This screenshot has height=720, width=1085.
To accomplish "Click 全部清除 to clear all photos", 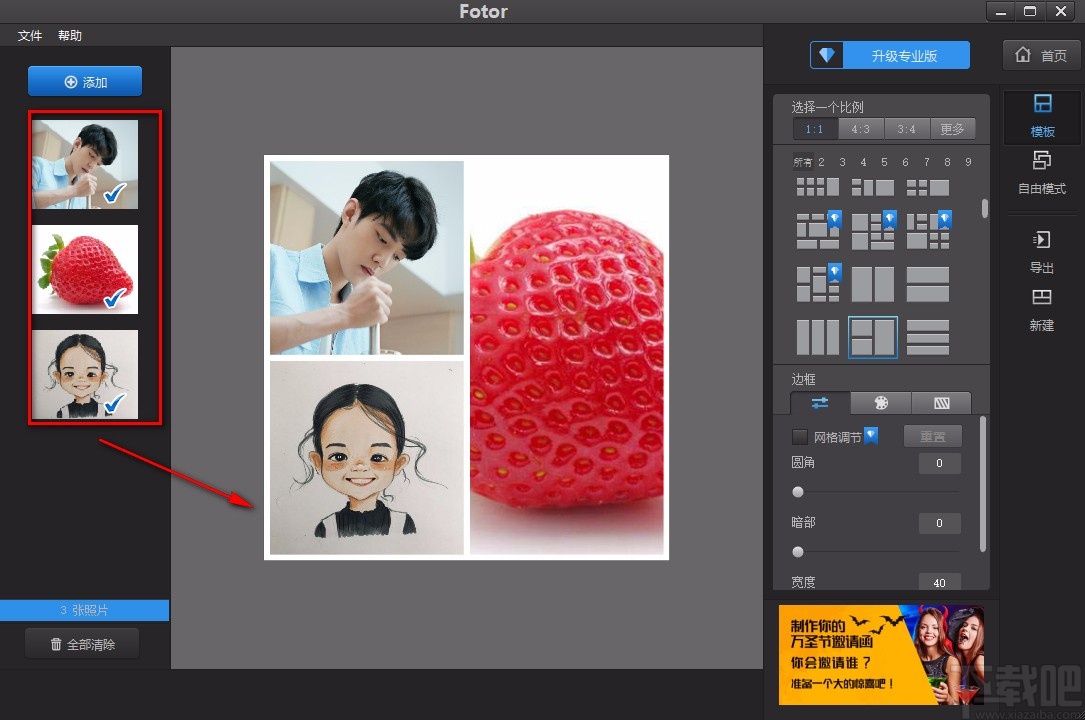I will click(83, 644).
